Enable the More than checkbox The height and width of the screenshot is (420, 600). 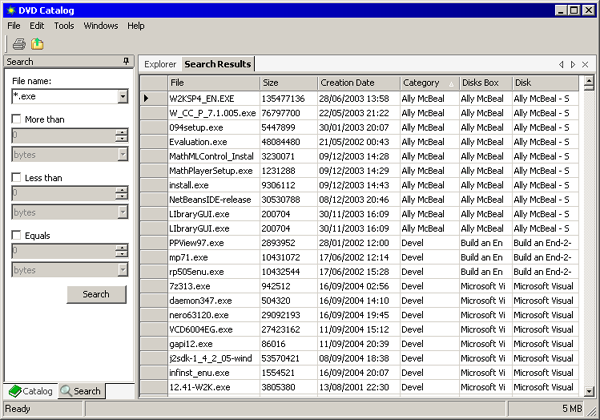pyautogui.click(x=15, y=119)
